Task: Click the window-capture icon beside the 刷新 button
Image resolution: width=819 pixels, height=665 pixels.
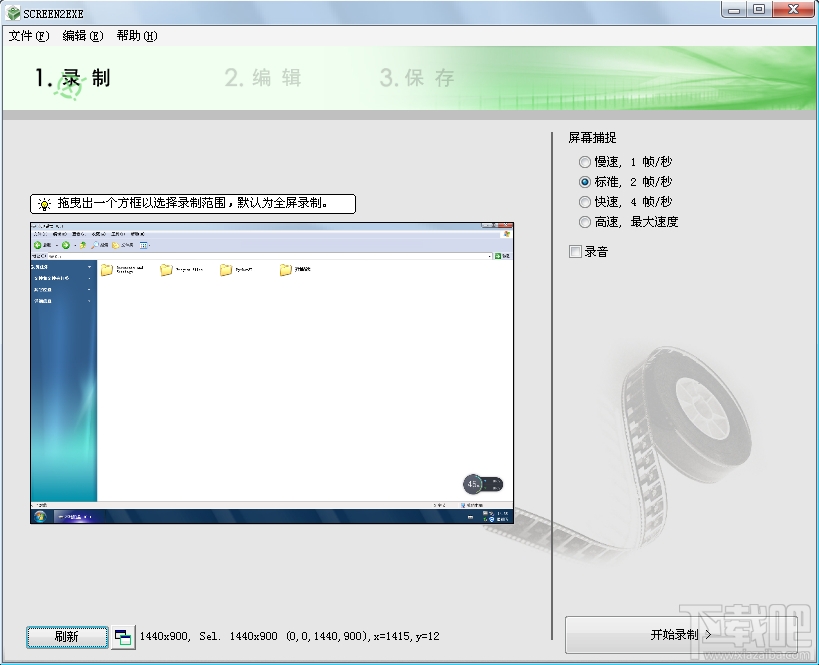Action: tap(122, 637)
